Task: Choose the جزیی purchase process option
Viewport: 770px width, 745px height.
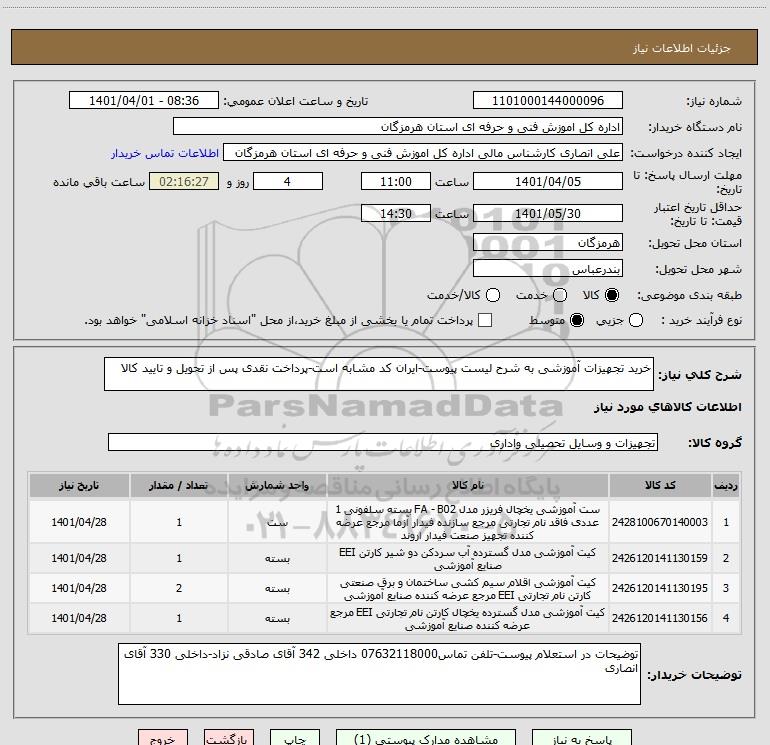Action: click(636, 321)
